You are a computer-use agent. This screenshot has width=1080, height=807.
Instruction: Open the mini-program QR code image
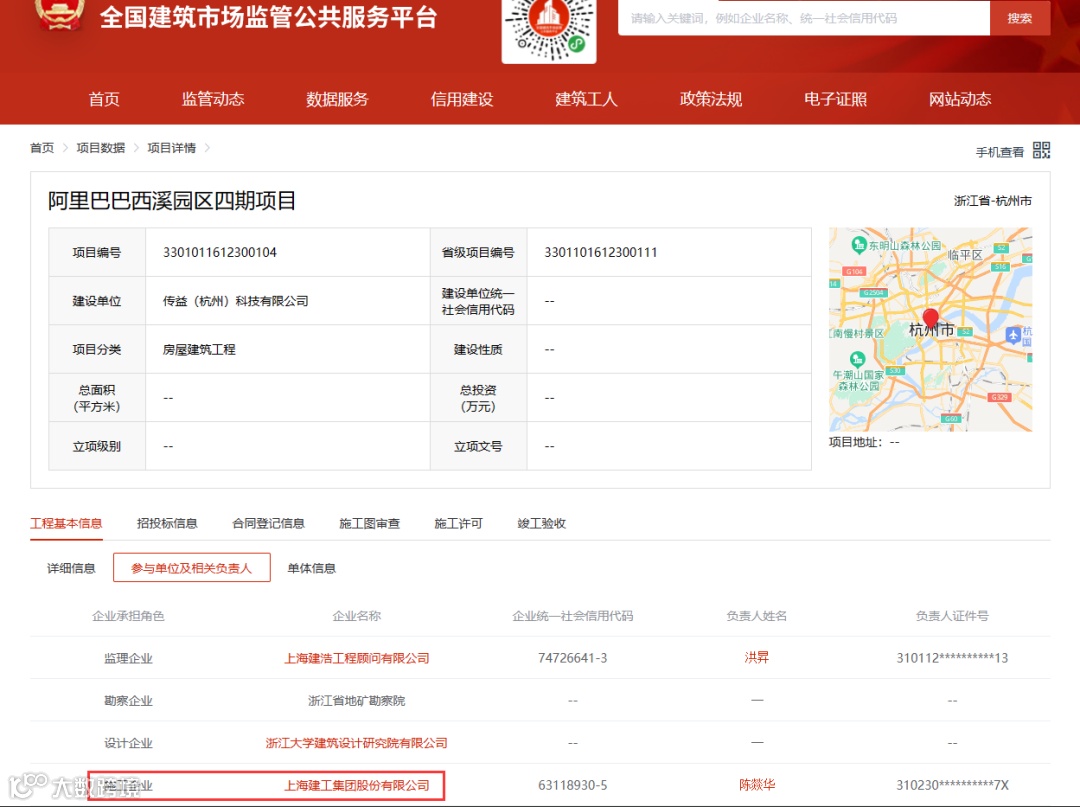pyautogui.click(x=549, y=30)
